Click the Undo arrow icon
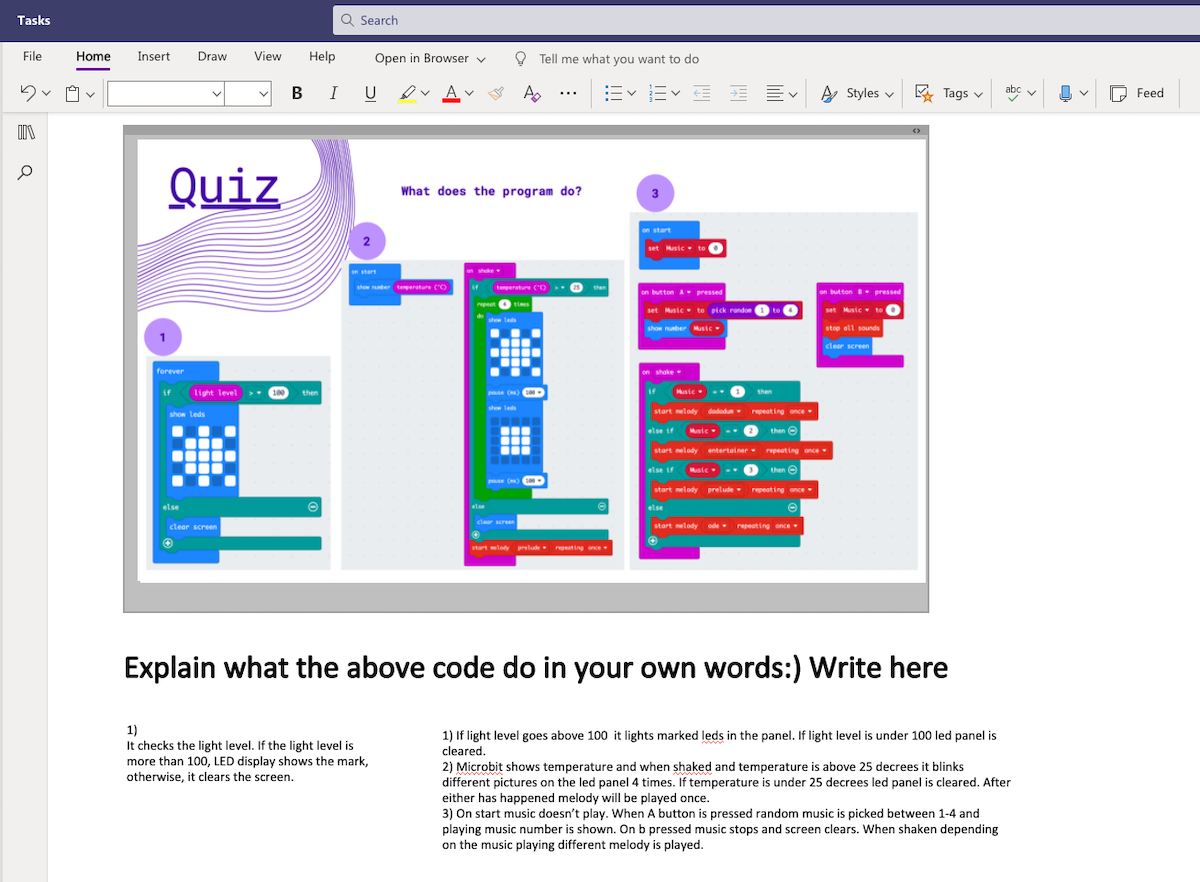 click(29, 93)
